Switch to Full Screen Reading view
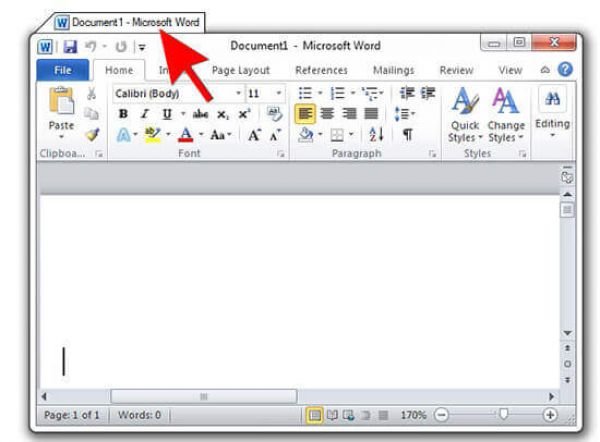Screen dimensions: 600x442 (332, 415)
